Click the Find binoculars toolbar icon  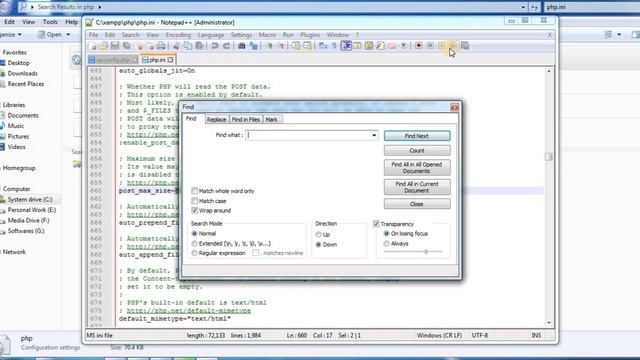point(242,46)
